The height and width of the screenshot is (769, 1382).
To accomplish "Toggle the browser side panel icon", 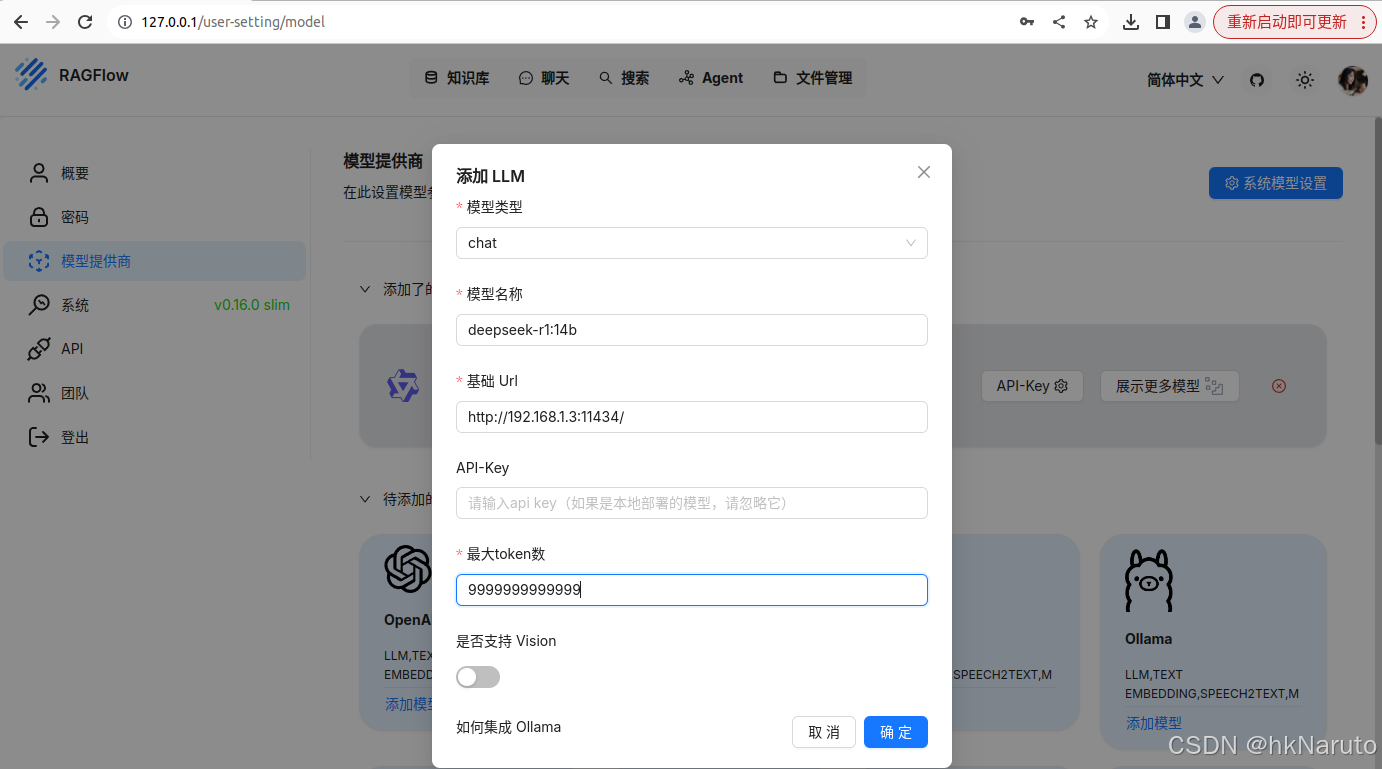I will [1163, 22].
